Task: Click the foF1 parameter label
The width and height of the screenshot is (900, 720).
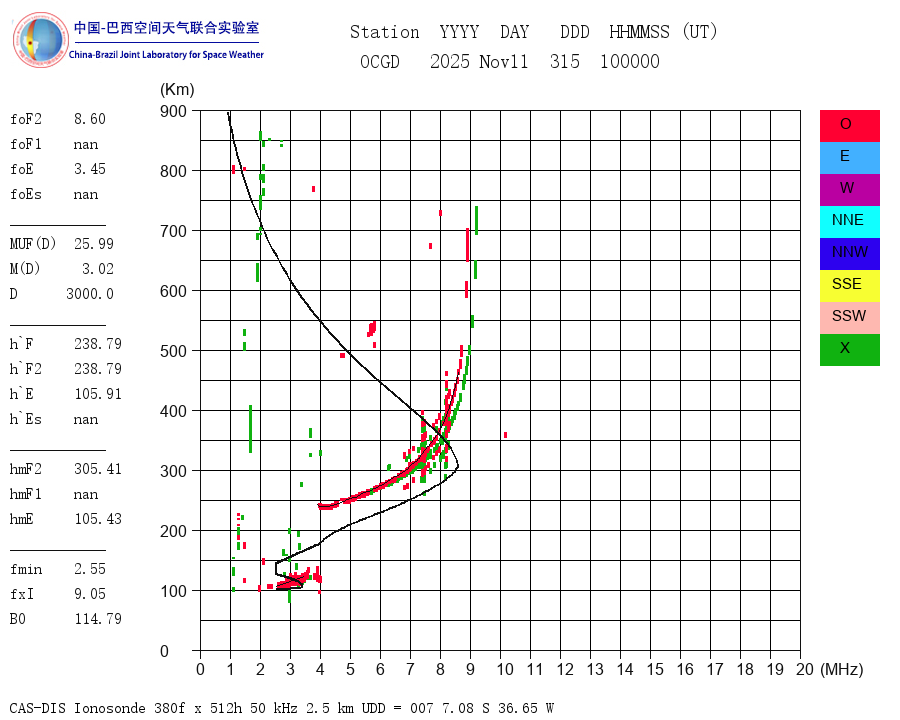Action: coord(26,144)
